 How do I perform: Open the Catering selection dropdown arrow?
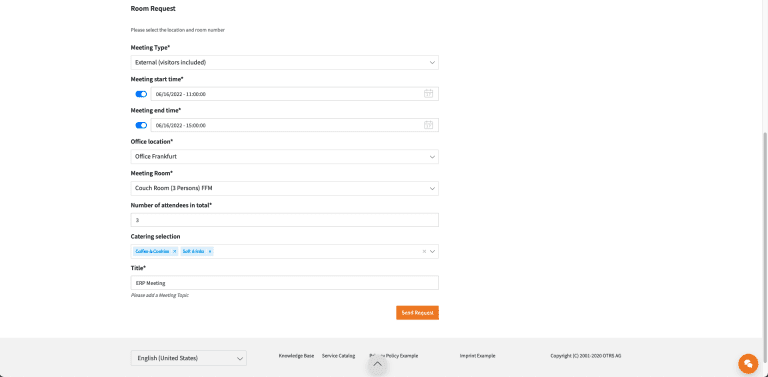click(x=432, y=252)
